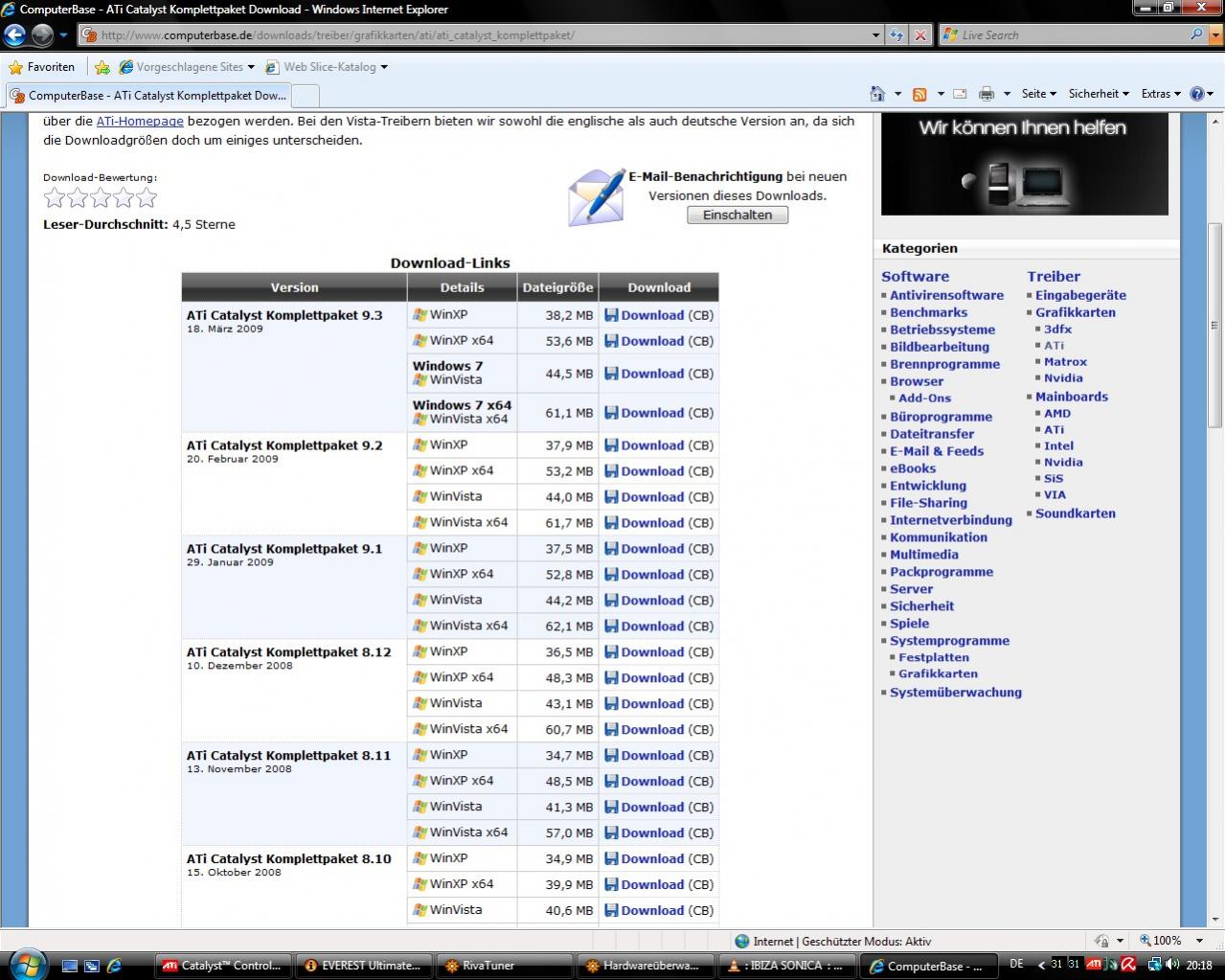Open the Antivirensoftware category link
Image resolution: width=1225 pixels, height=980 pixels.
(x=947, y=295)
